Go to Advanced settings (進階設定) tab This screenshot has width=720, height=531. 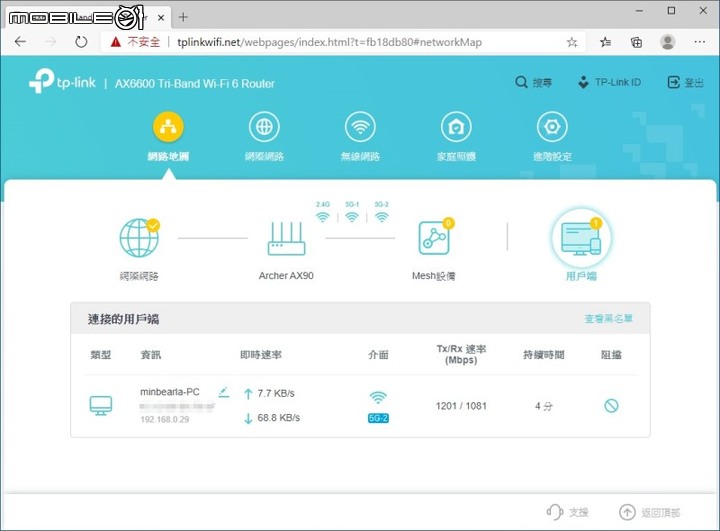point(552,136)
